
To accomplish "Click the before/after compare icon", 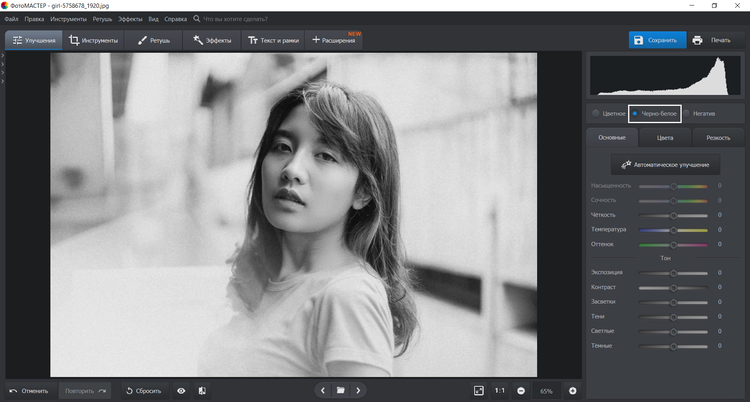I will 202,390.
